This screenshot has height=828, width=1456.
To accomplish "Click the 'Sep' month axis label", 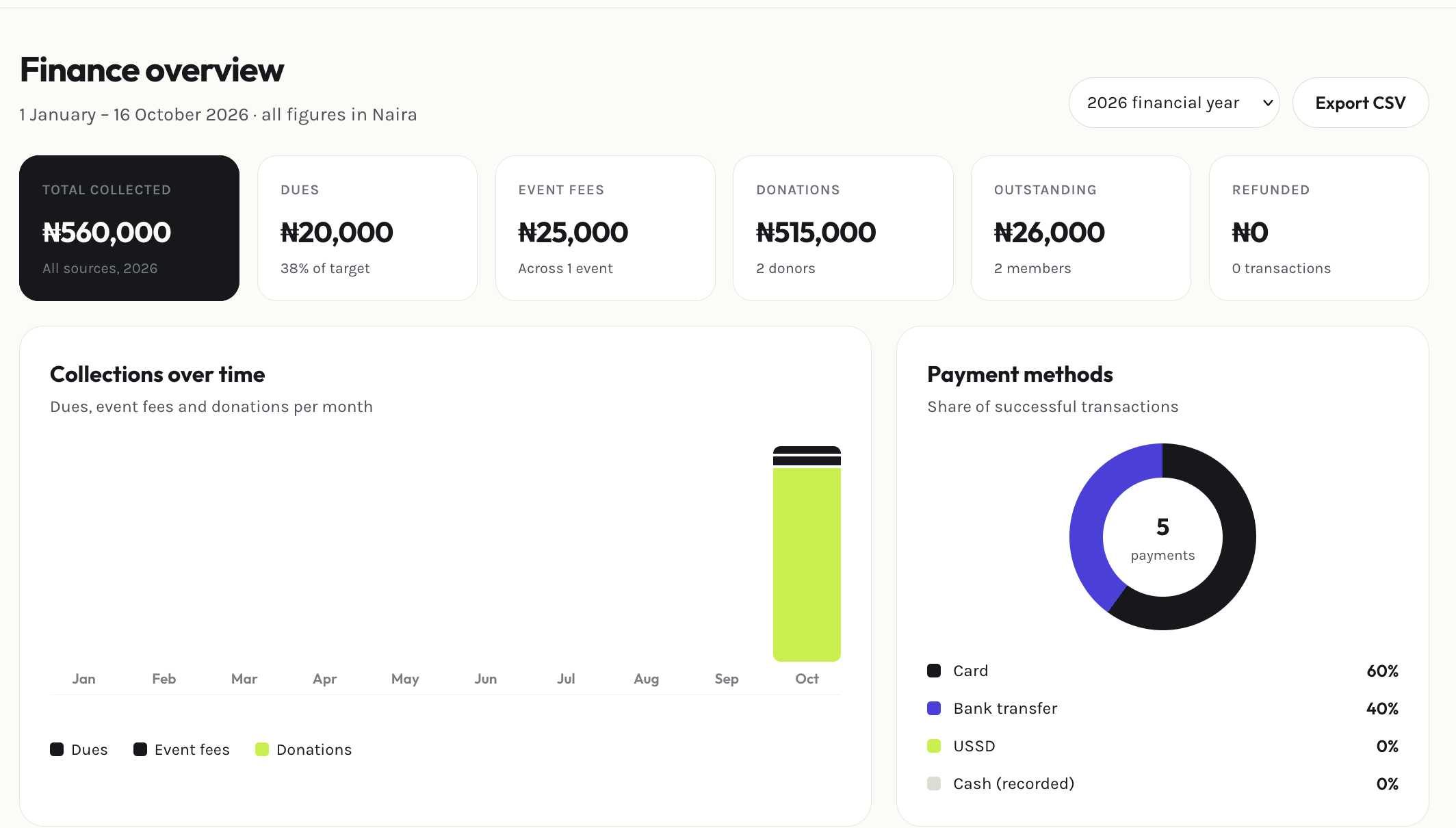I will [727, 679].
